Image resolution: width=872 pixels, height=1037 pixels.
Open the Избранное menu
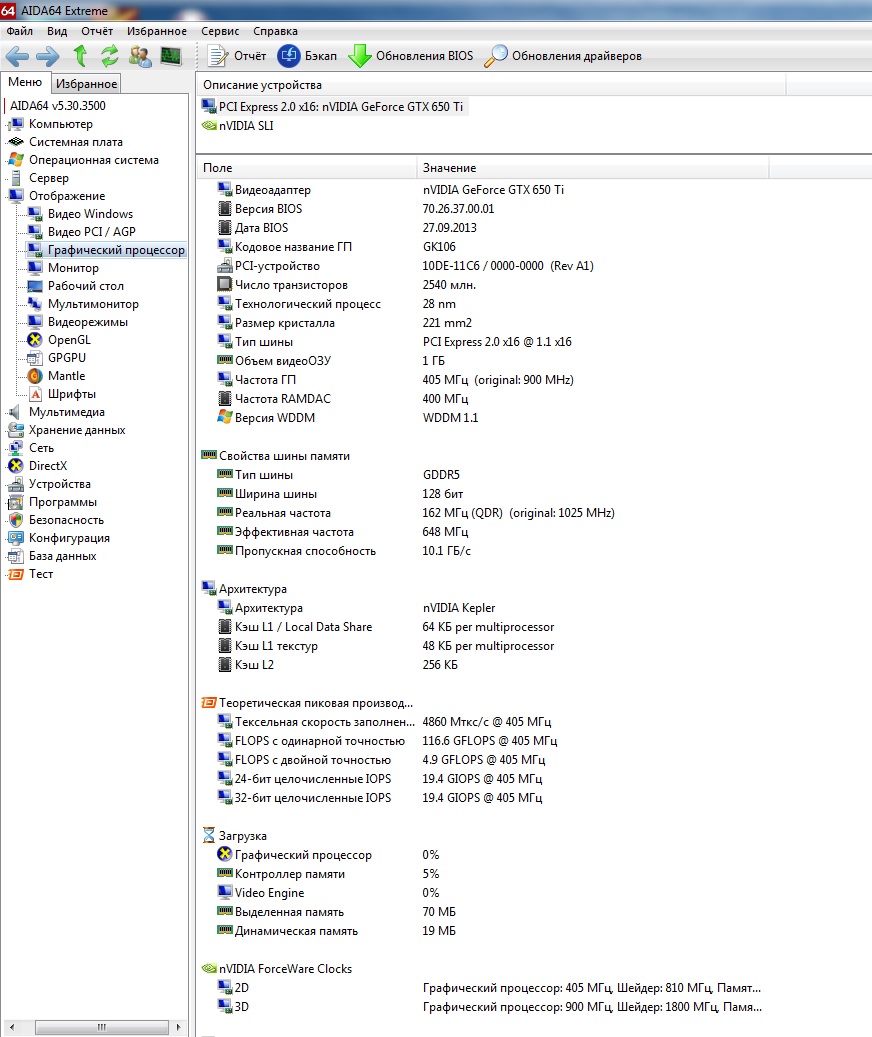tap(157, 31)
